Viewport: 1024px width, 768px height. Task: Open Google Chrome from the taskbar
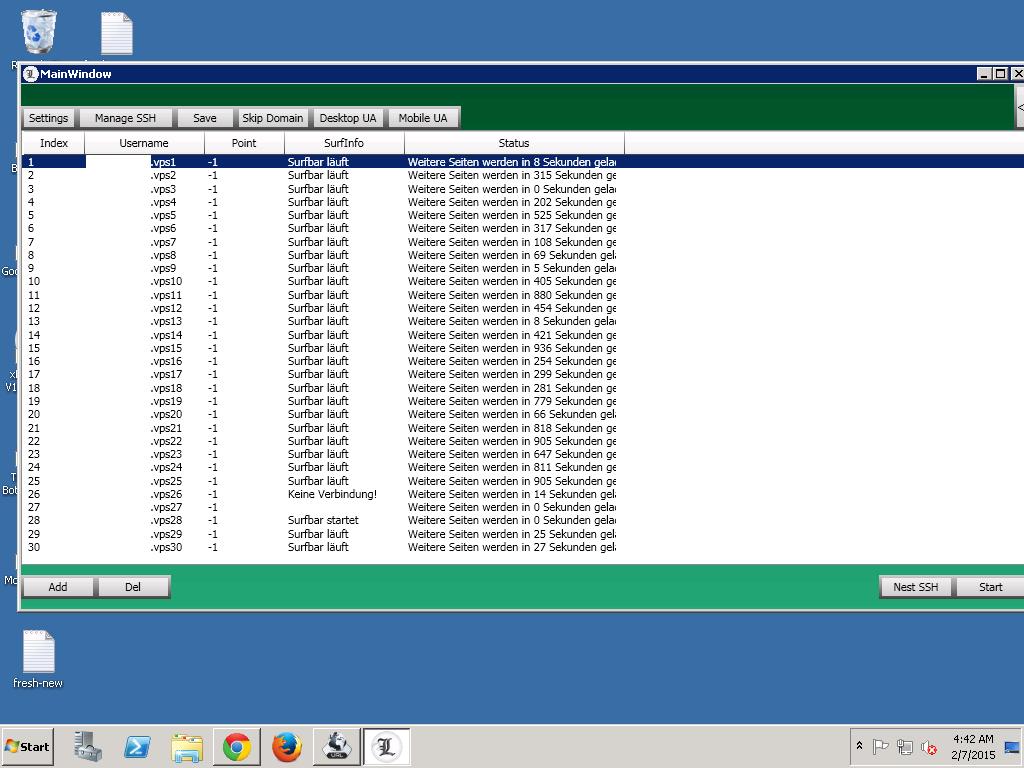[x=237, y=746]
